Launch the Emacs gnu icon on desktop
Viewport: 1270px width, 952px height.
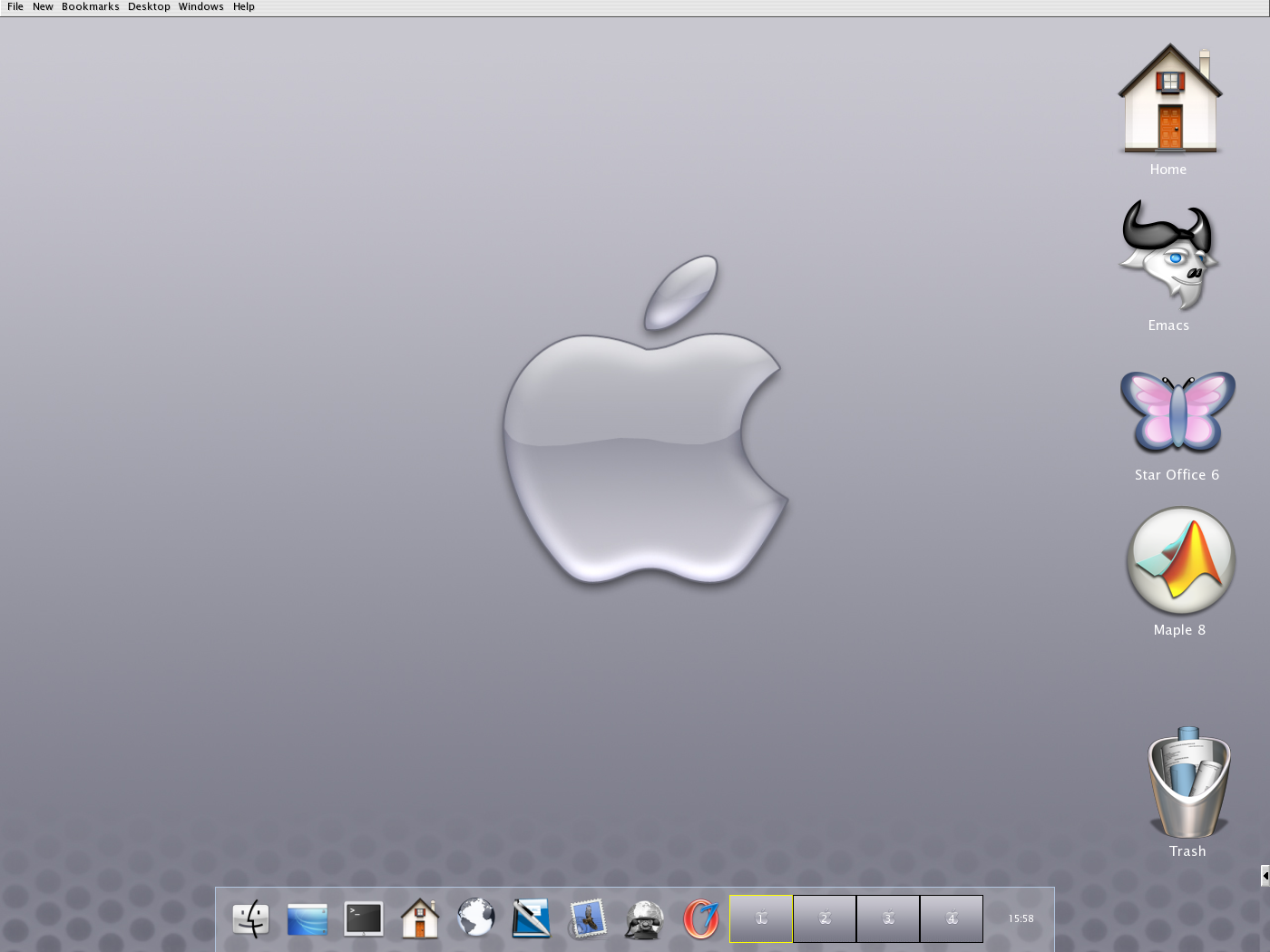coord(1167,256)
